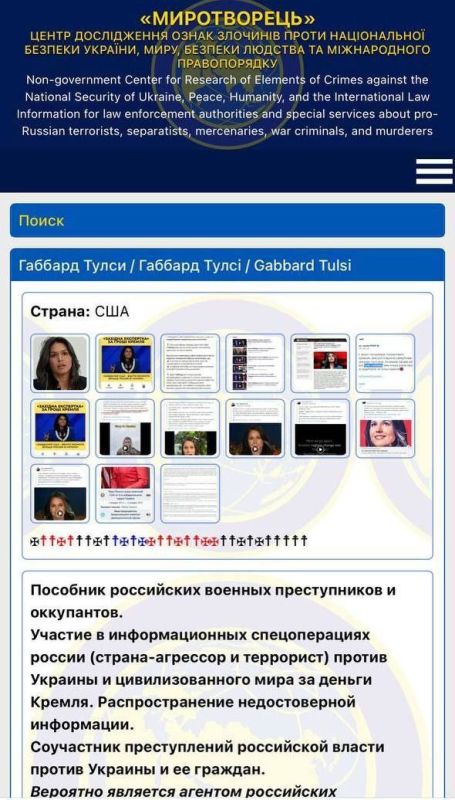Image resolution: width=455 pixels, height=800 pixels.
Task: Open the thumbnail with blue-highlighted post text
Action: click(386, 363)
